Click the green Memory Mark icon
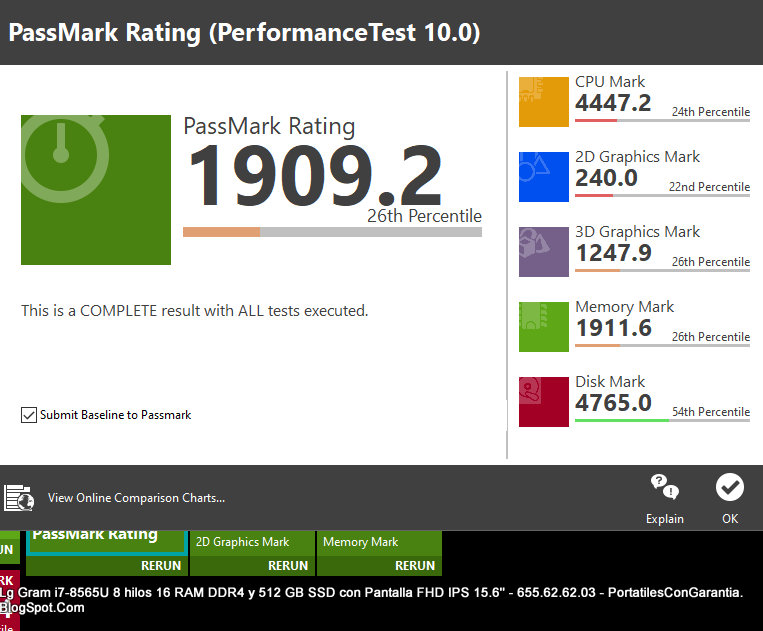 (544, 326)
